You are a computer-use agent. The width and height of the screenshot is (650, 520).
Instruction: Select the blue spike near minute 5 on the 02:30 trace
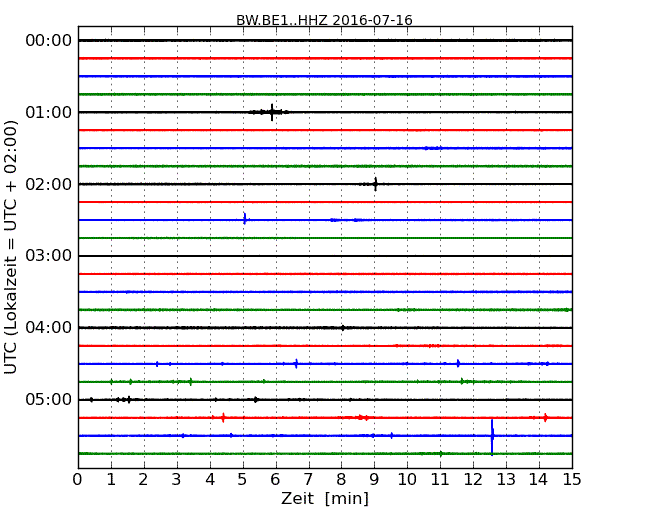click(x=245, y=219)
